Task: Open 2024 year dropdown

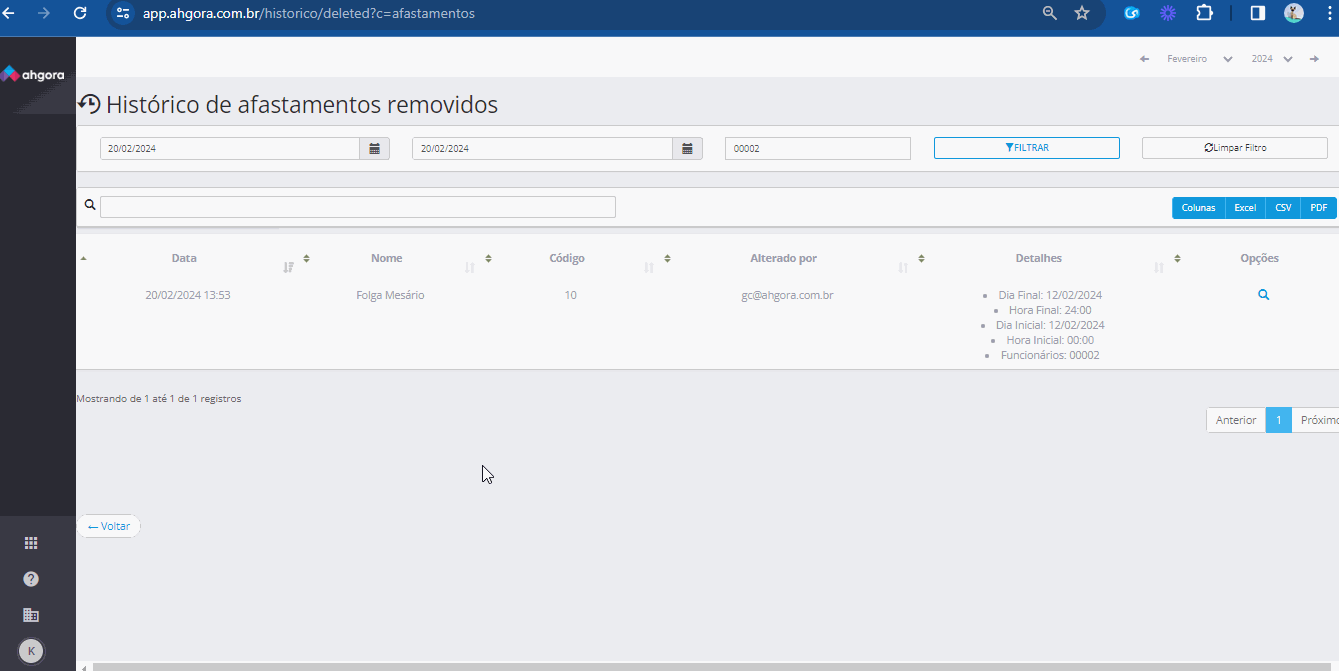Action: [1272, 59]
